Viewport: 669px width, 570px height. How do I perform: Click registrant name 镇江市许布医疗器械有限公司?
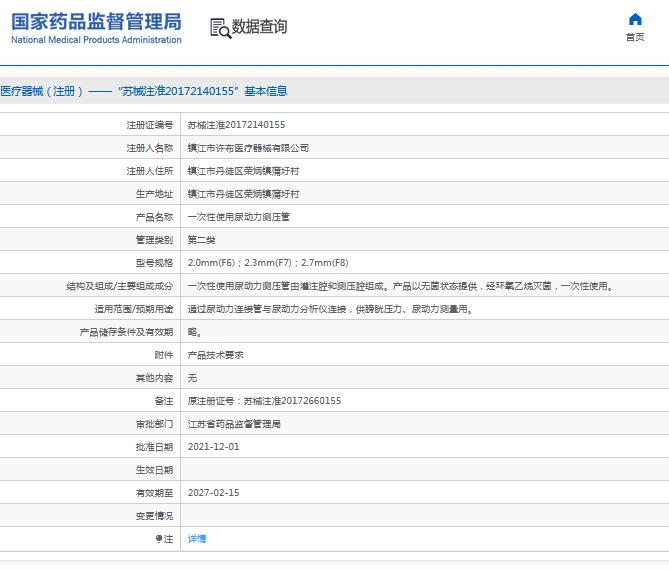(248, 148)
